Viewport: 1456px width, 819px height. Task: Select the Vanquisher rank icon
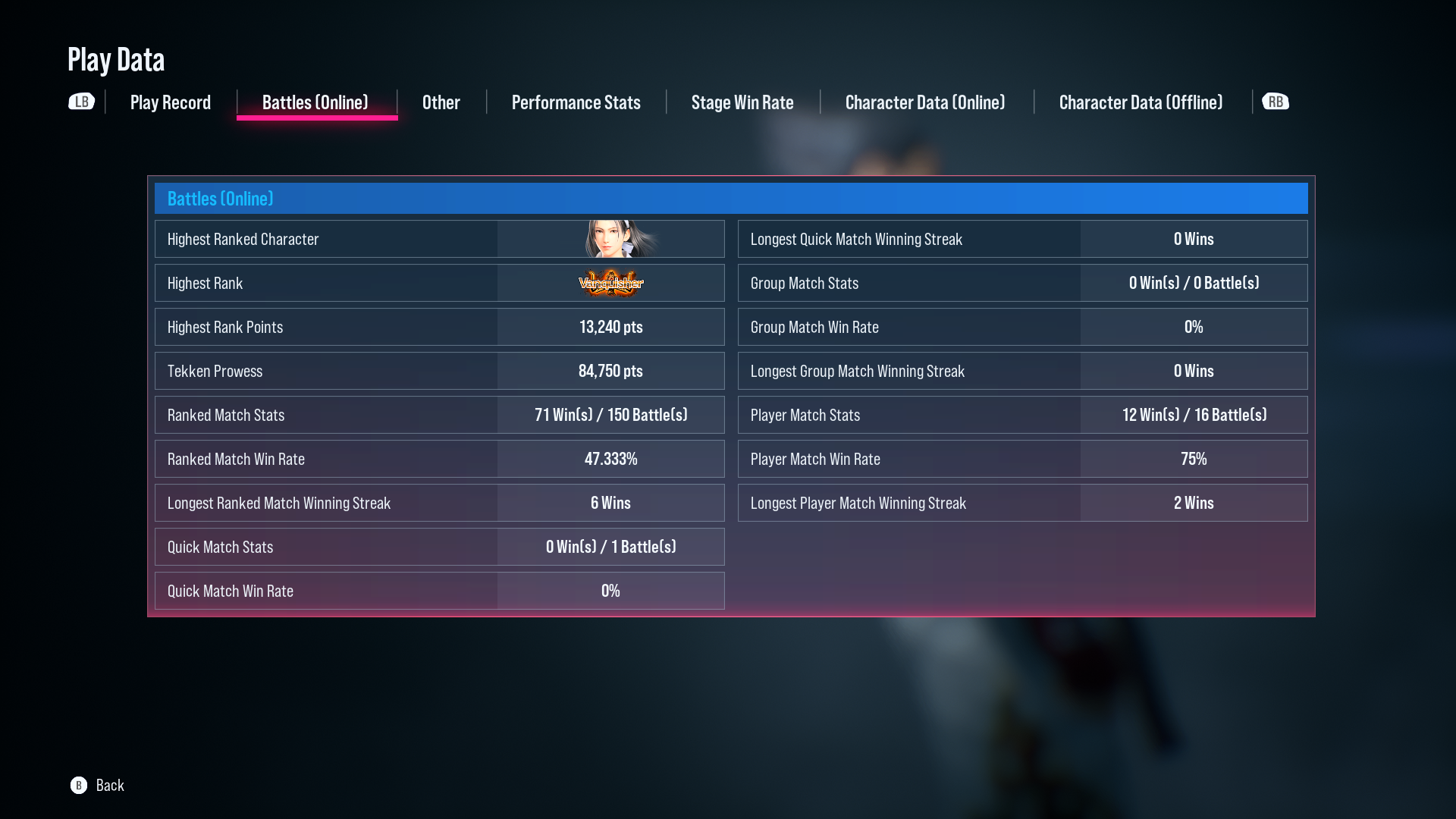610,283
